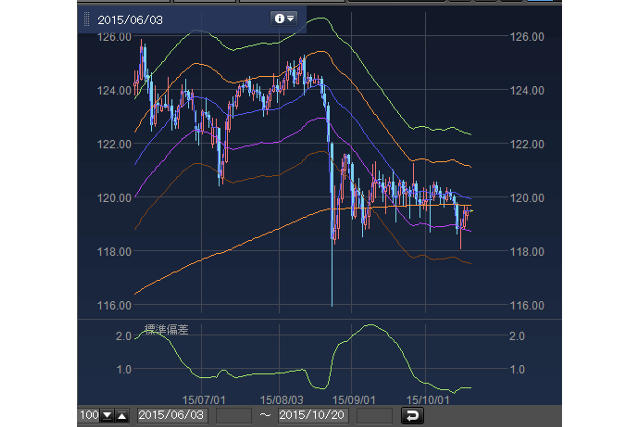The width and height of the screenshot is (640, 427).
Task: Click the empty field after the start date
Action: [x=233, y=416]
